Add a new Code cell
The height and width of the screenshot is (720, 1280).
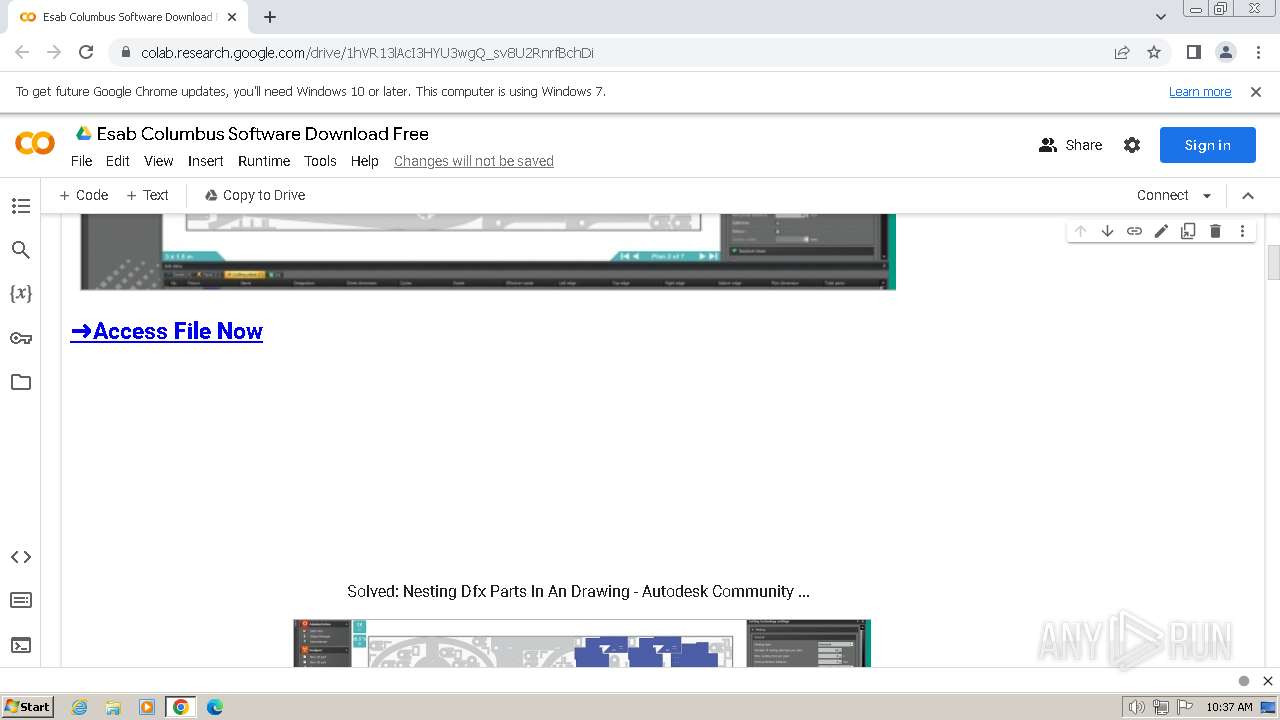pyautogui.click(x=84, y=195)
